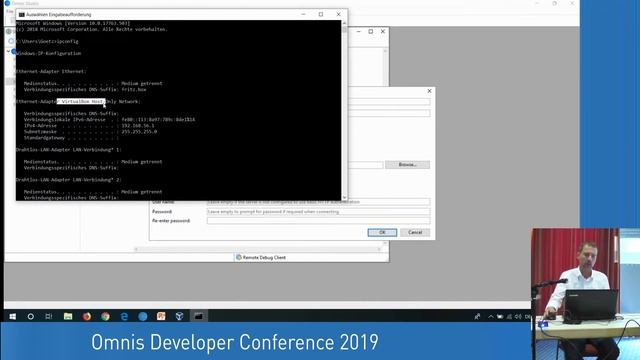Click highlighted VirtualBox Host text in console
640x360 pixels.
pyautogui.click(x=81, y=102)
